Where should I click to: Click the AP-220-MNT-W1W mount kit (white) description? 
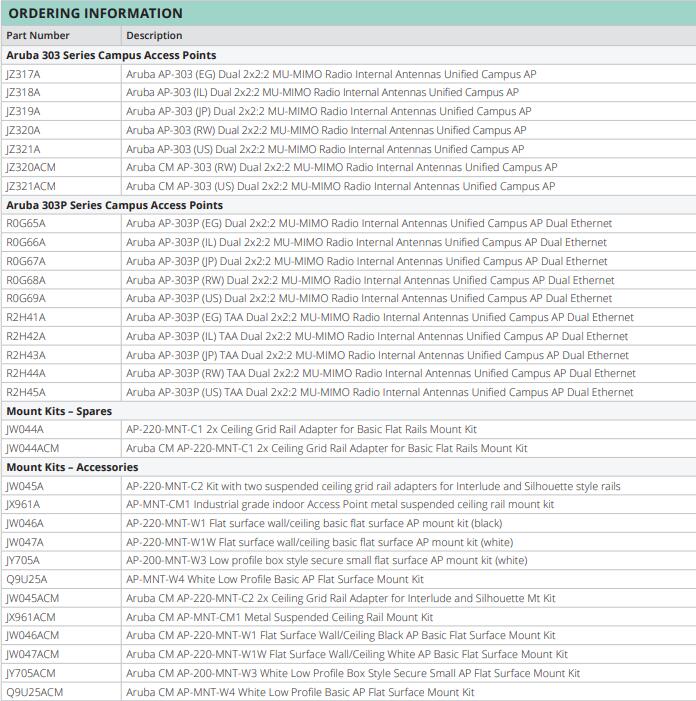[320, 542]
